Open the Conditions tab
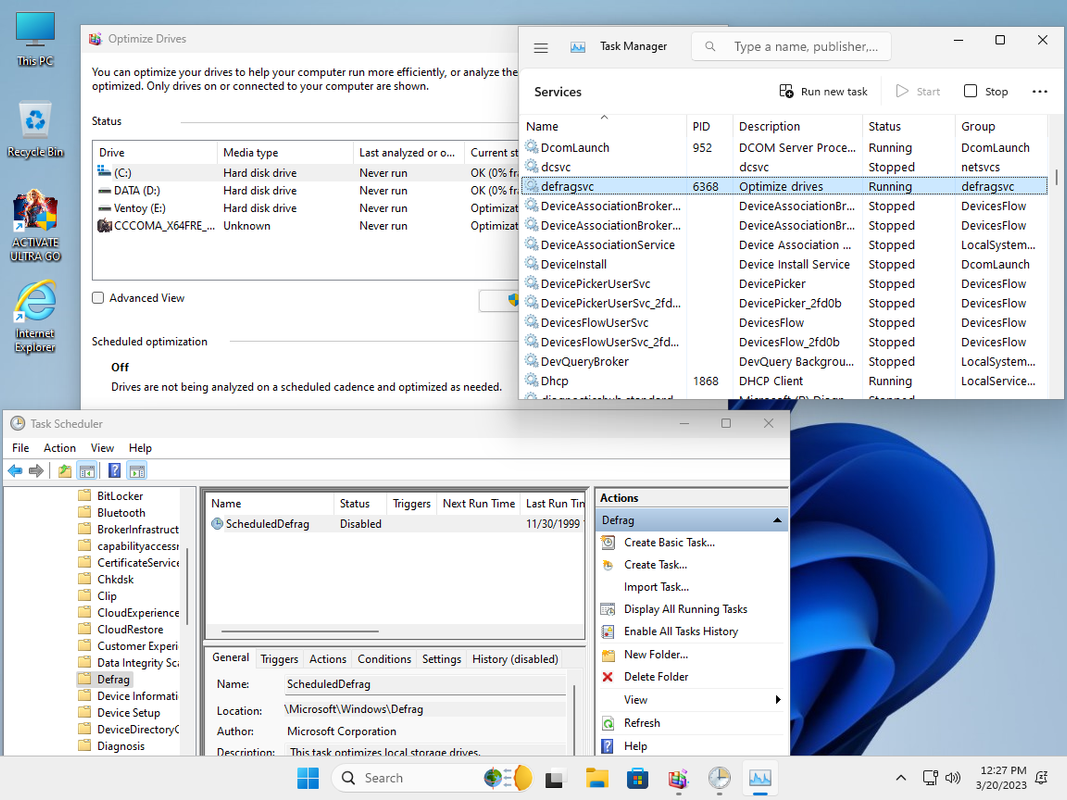 pyautogui.click(x=384, y=659)
